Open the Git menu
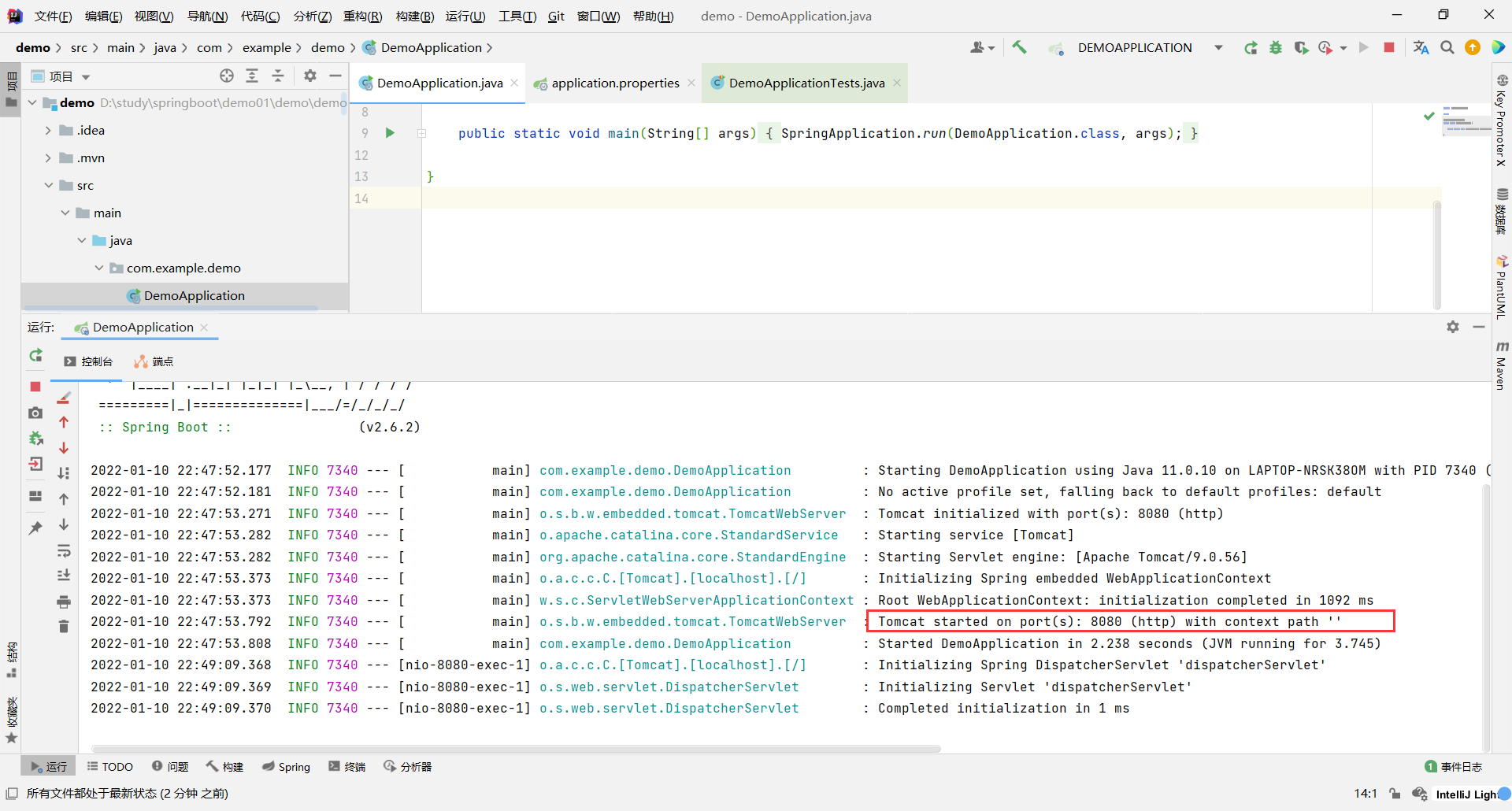This screenshot has width=1512, height=811. [x=556, y=16]
